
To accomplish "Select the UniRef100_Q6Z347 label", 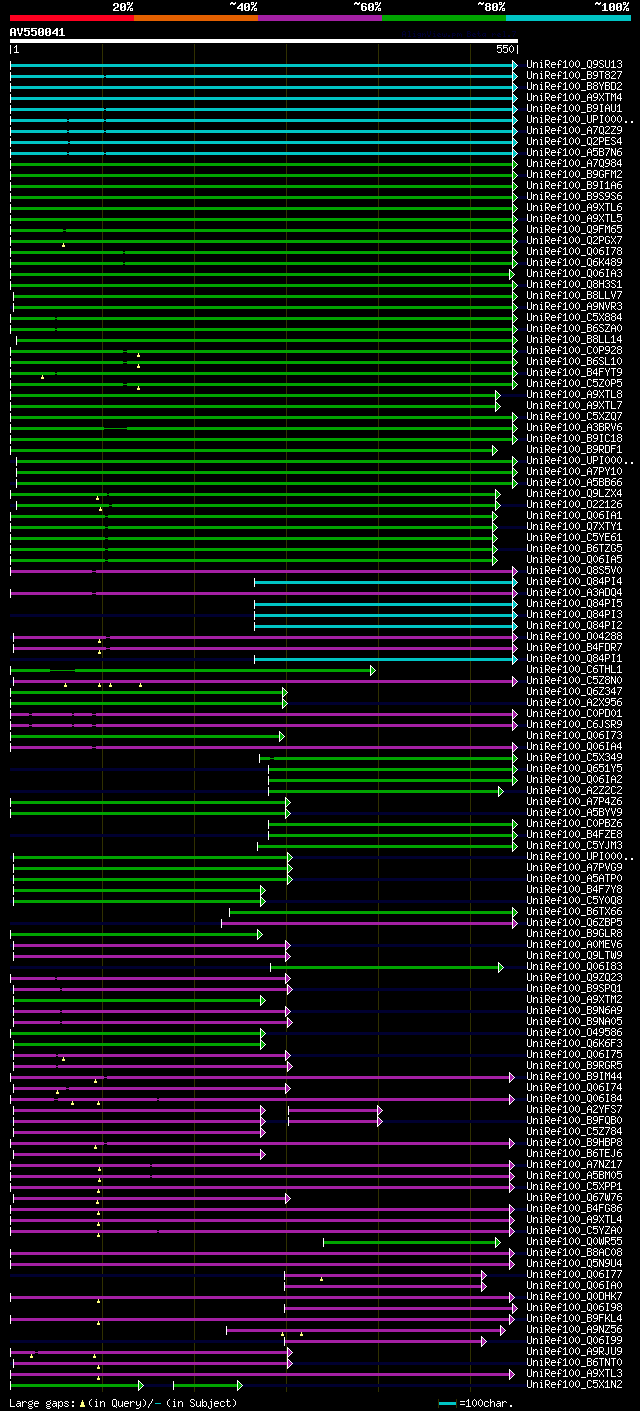I will coord(574,691).
